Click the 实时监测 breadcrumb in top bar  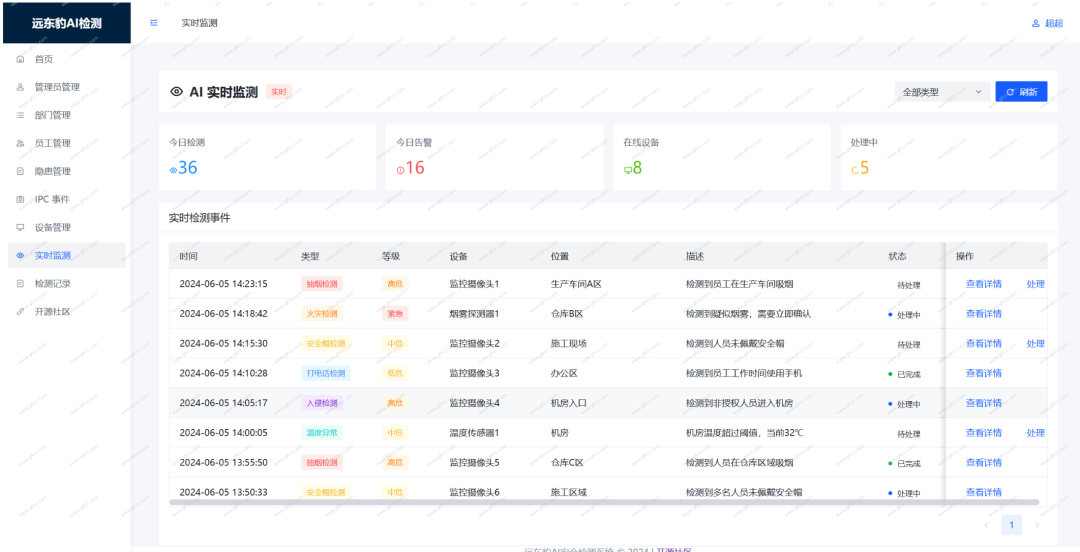[200, 23]
